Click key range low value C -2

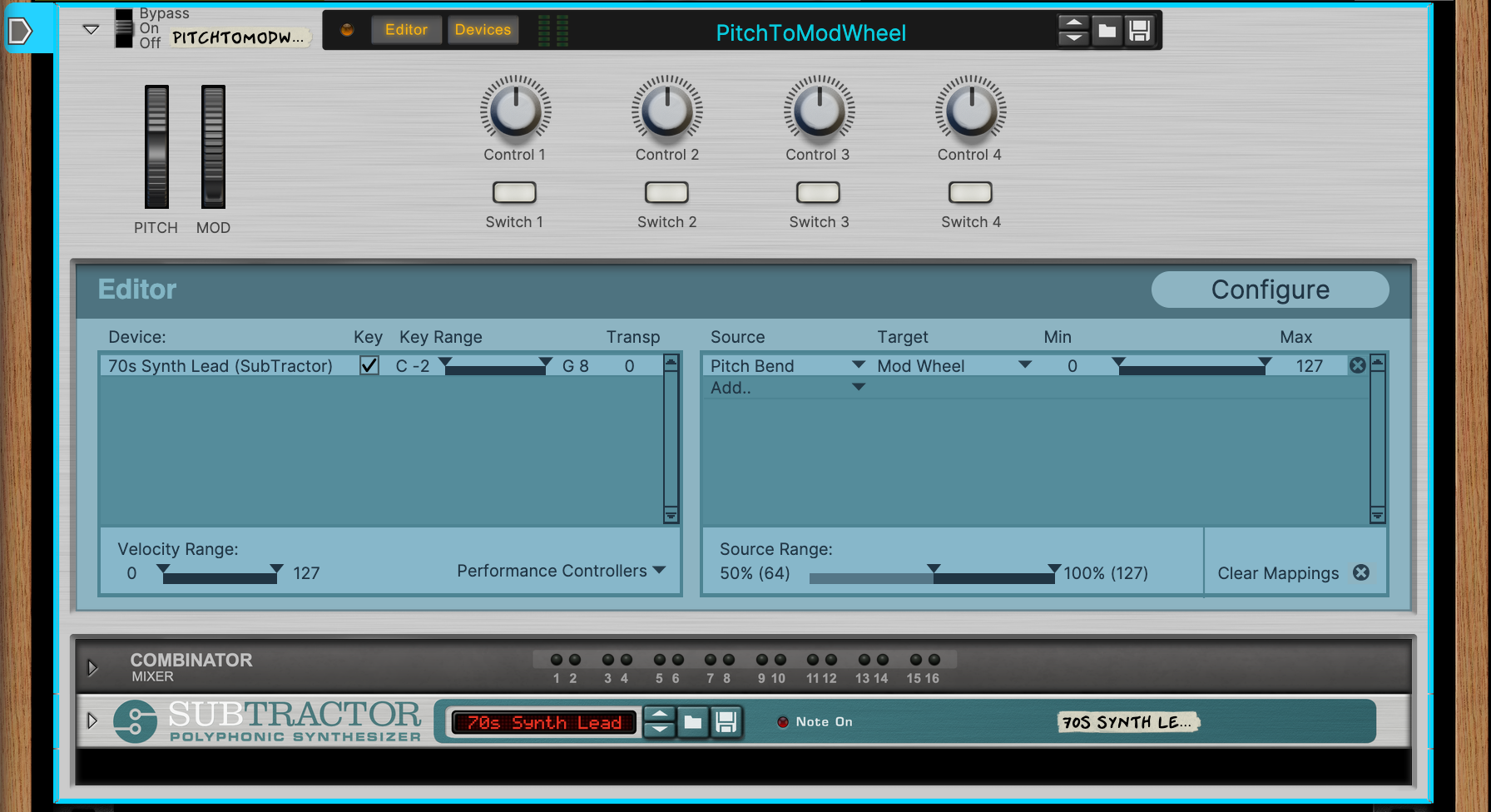413,366
